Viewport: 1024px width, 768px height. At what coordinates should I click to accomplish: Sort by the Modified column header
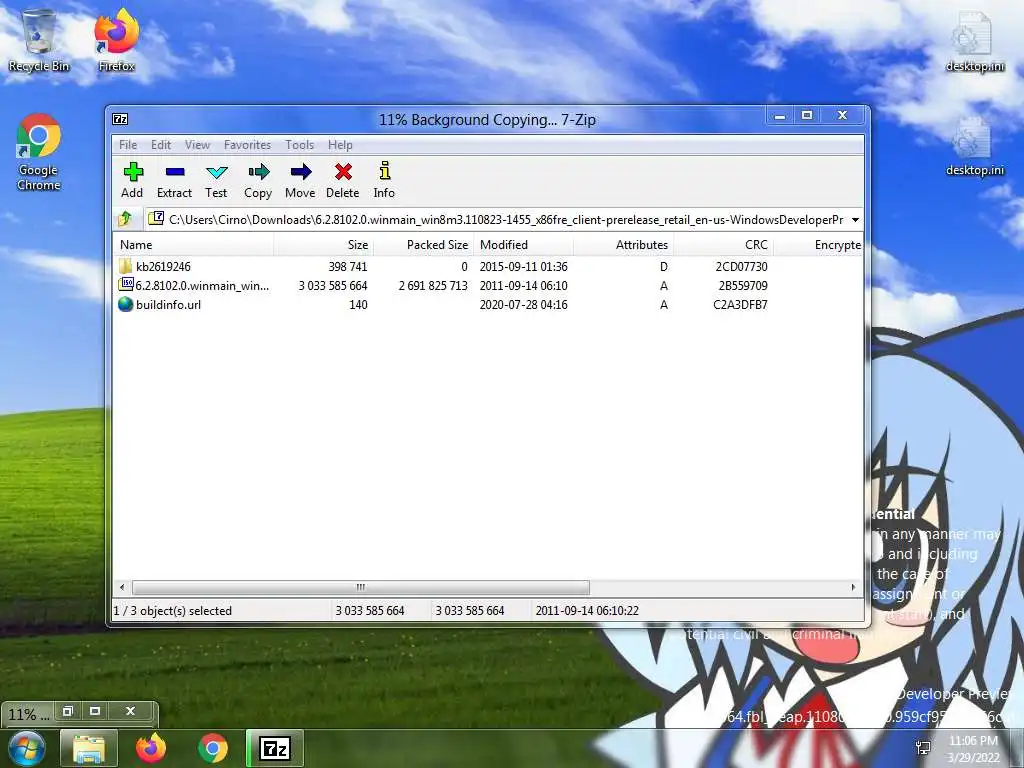pos(523,245)
